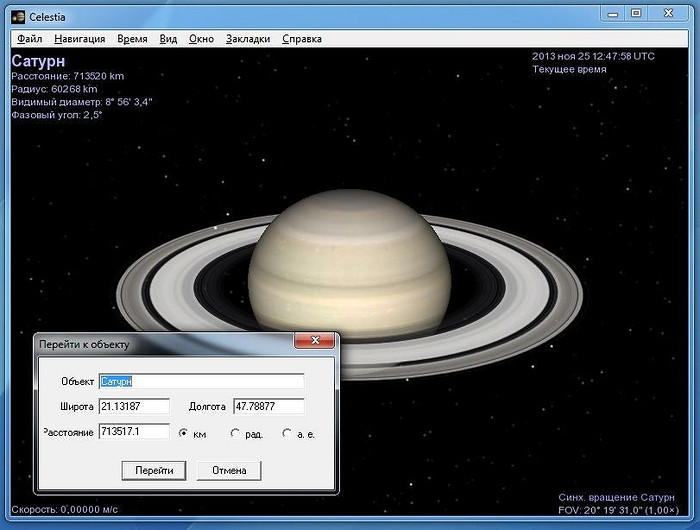This screenshot has height=530, width=700.
Task: Click the Расстояние distance input field
Action: pyautogui.click(x=133, y=432)
